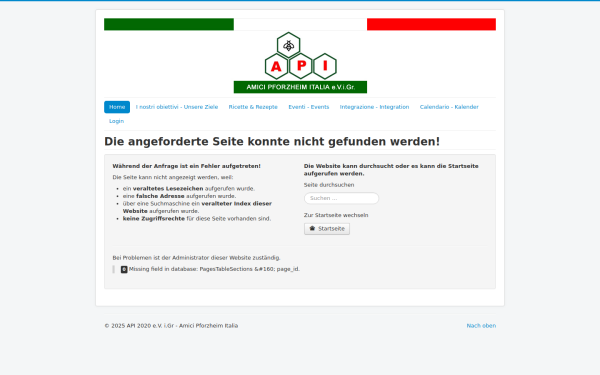Jump to top with Nach oben
Viewport: 600px width, 375px height.
(x=481, y=326)
